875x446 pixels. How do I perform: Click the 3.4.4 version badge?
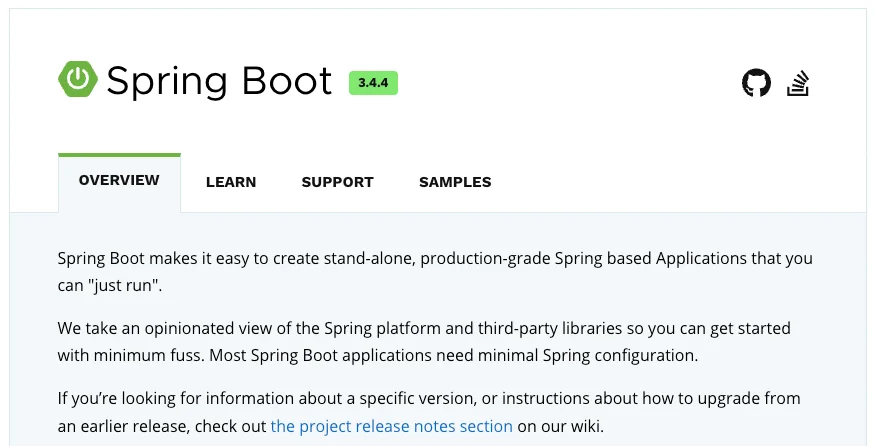[x=373, y=83]
